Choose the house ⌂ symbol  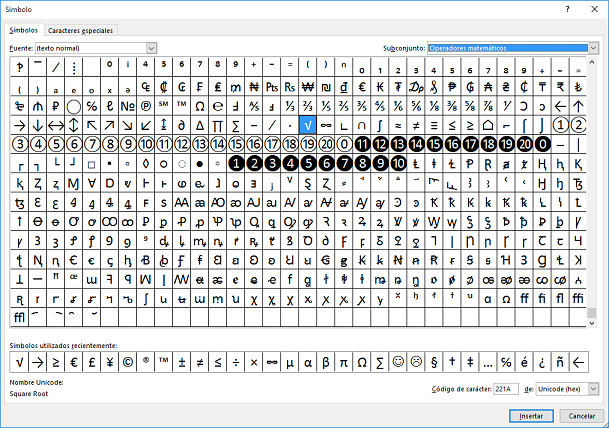click(488, 125)
